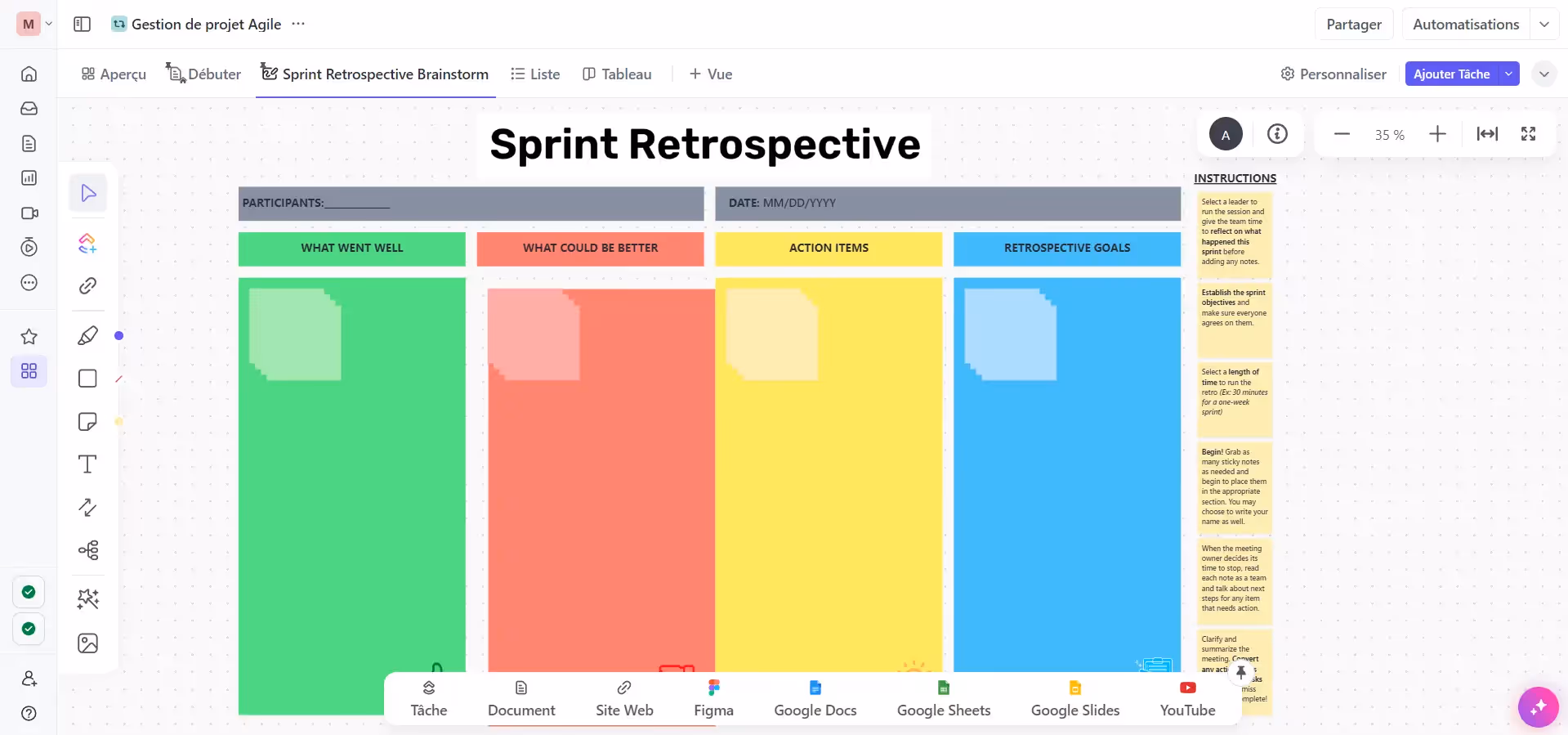This screenshot has width=1568, height=735.
Task: Select the sticky note tool
Action: [x=87, y=421]
